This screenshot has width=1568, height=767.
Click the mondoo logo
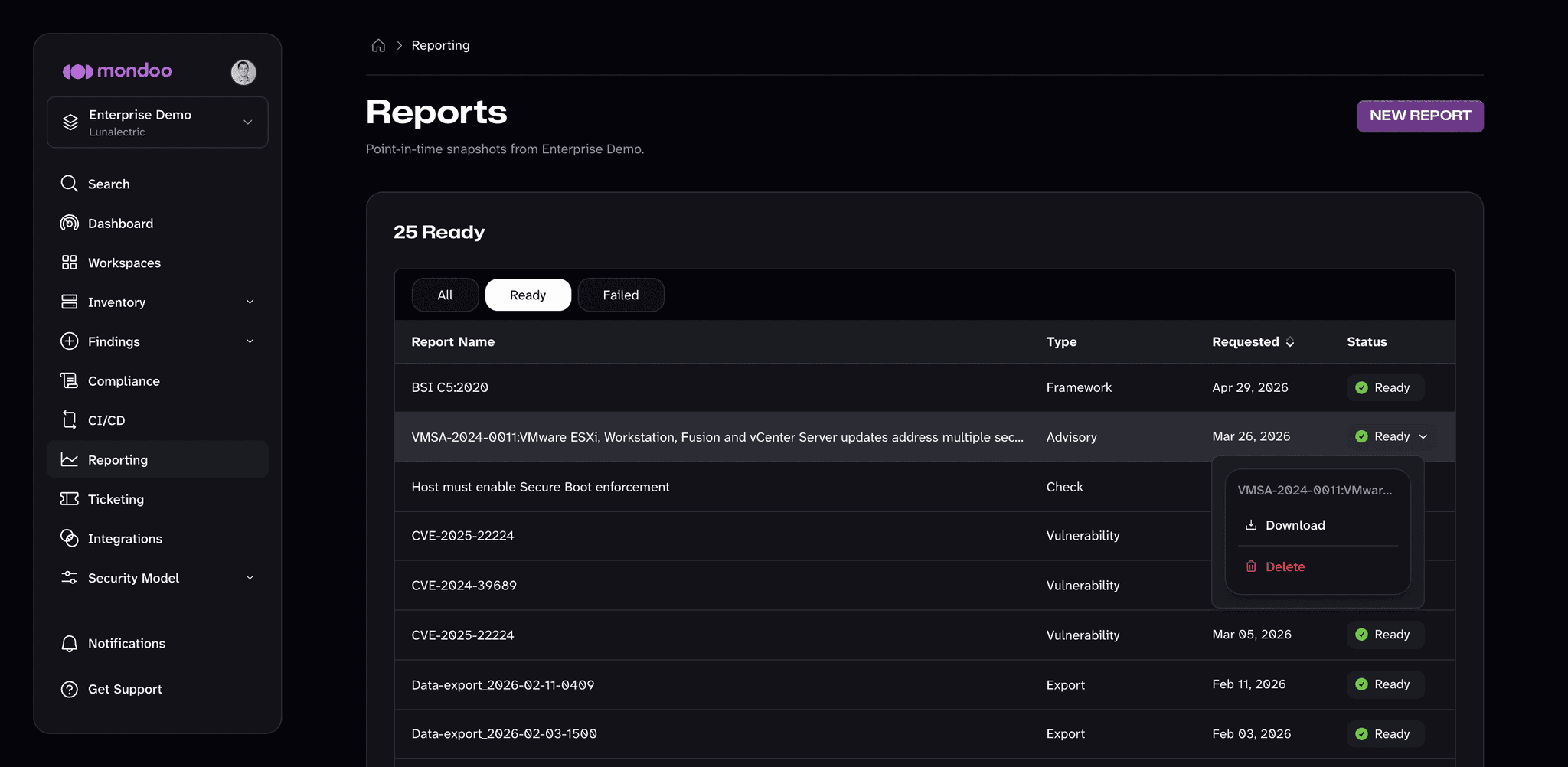click(x=117, y=71)
